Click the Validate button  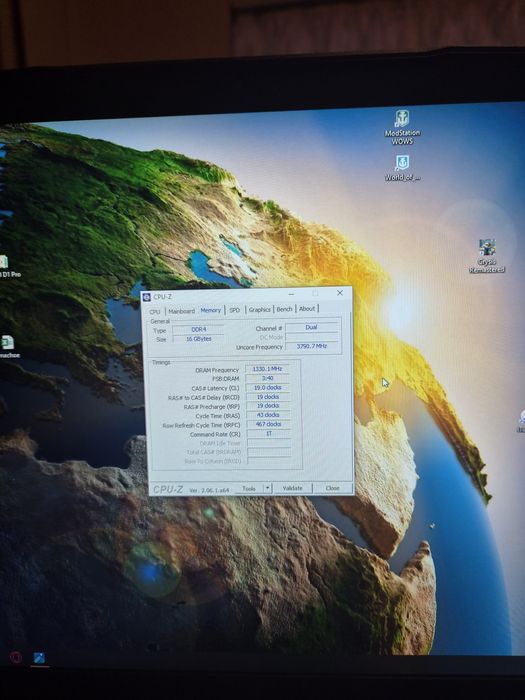click(292, 488)
